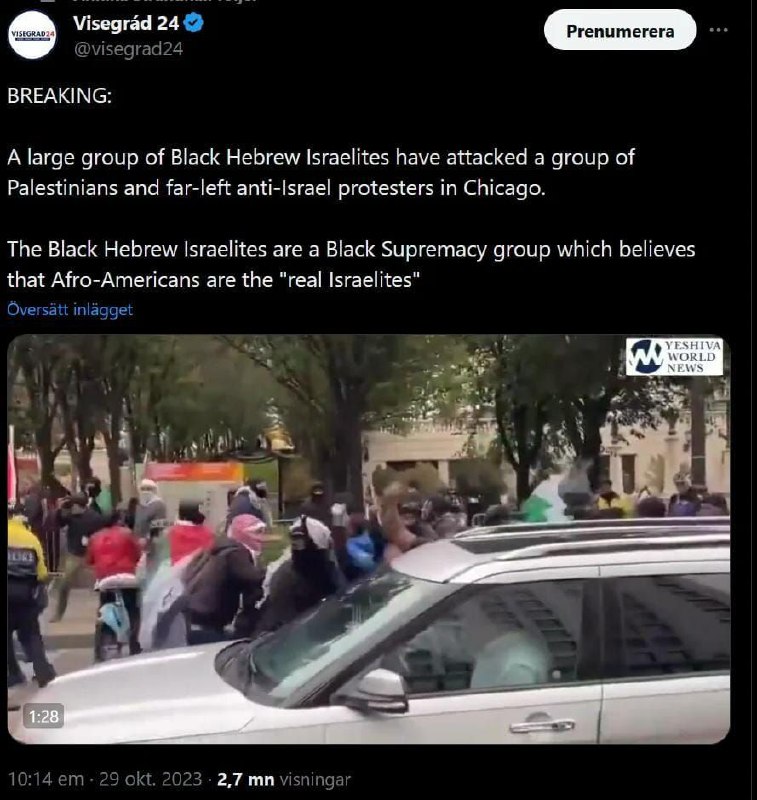Click the 1:28 video duration badge

click(44, 716)
